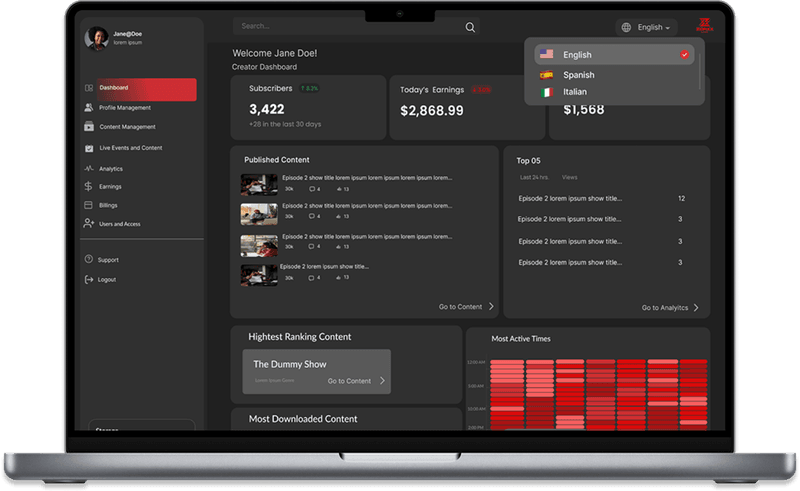This screenshot has height=491, width=800.
Task: Open Profile Management in sidebar
Action: pyautogui.click(x=125, y=108)
